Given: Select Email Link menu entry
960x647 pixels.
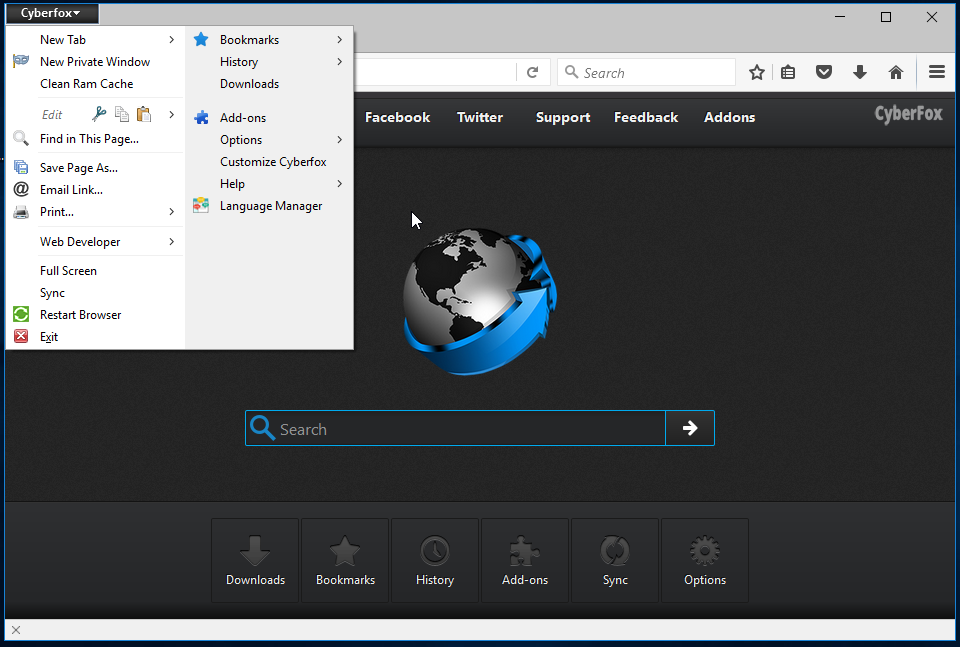Looking at the screenshot, I should click(x=96, y=190).
